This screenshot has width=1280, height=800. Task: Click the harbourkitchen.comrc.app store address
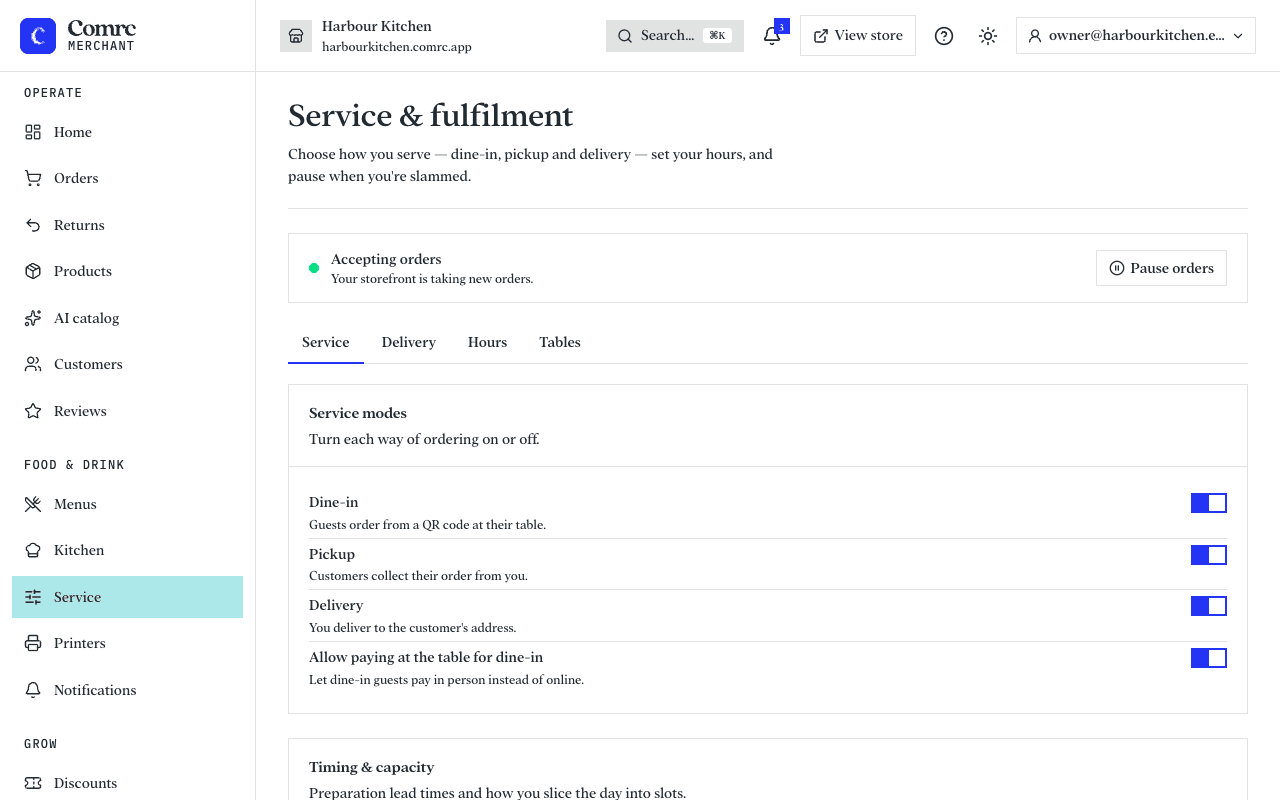tap(397, 47)
